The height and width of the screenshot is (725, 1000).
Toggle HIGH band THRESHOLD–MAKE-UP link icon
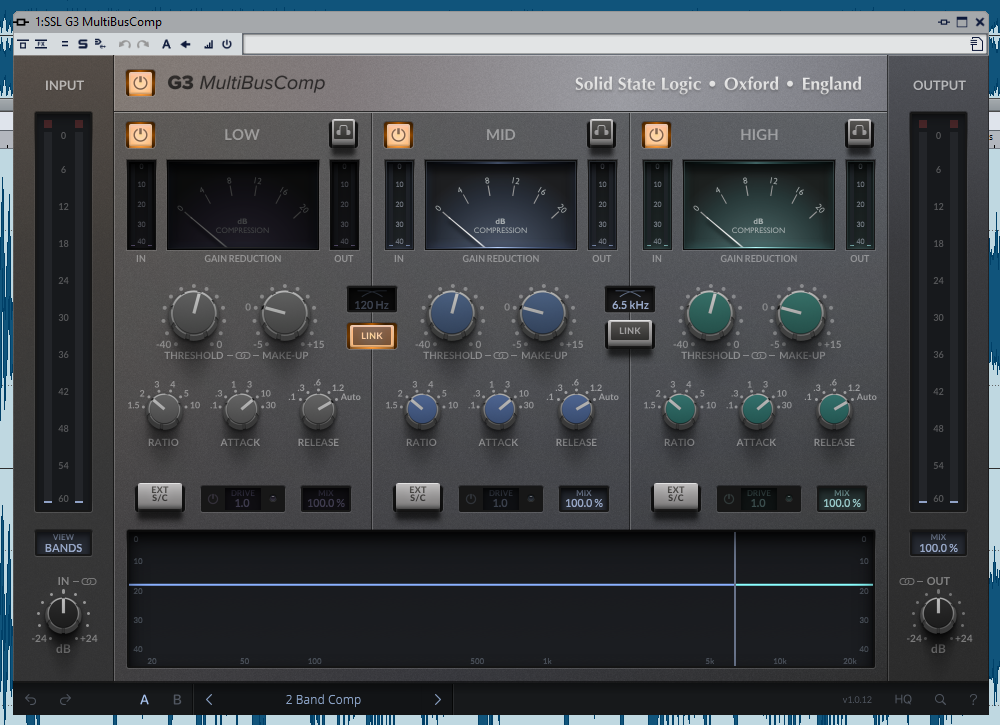tap(759, 356)
